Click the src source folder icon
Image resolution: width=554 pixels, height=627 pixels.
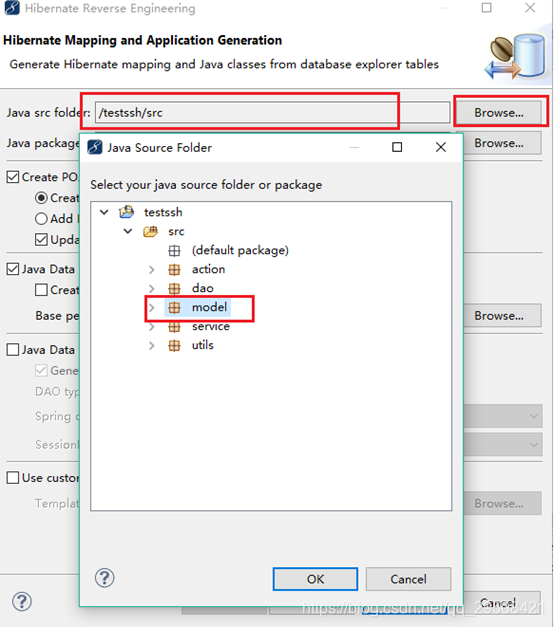[x=150, y=231]
